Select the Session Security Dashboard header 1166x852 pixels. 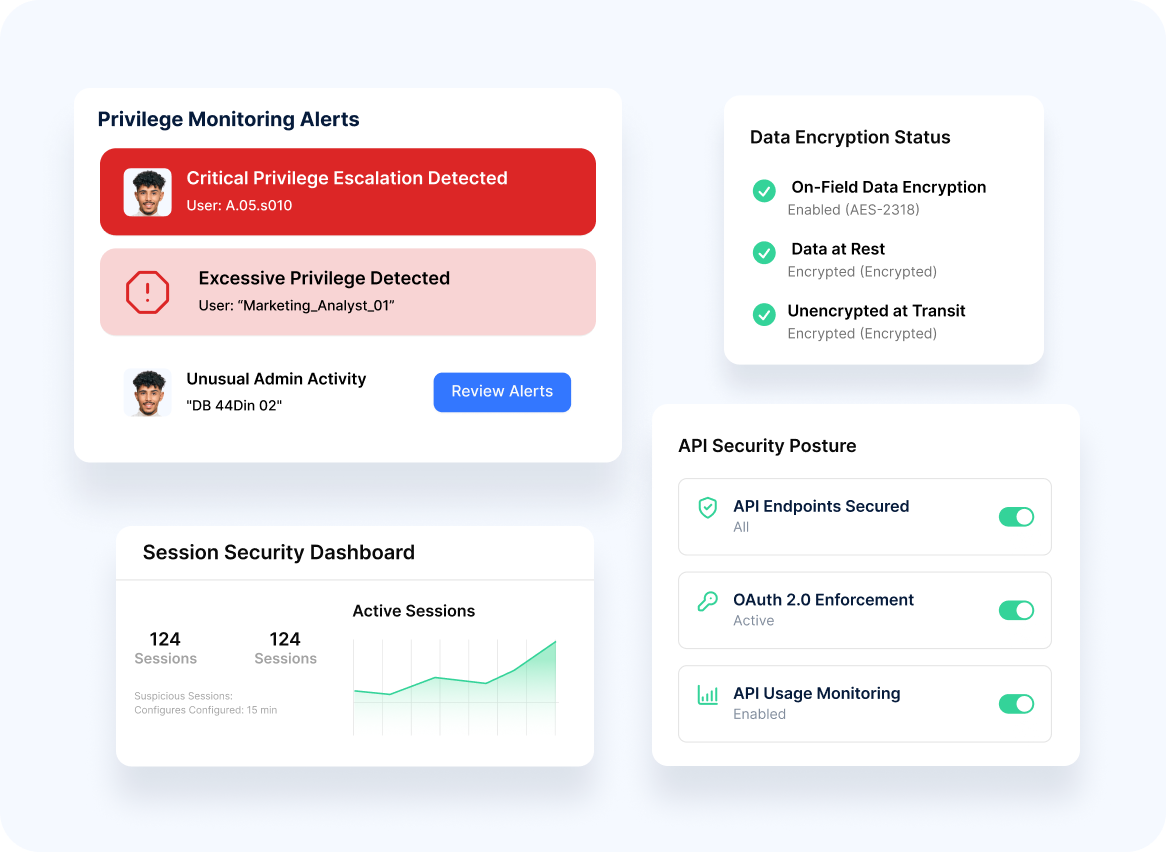pos(279,553)
